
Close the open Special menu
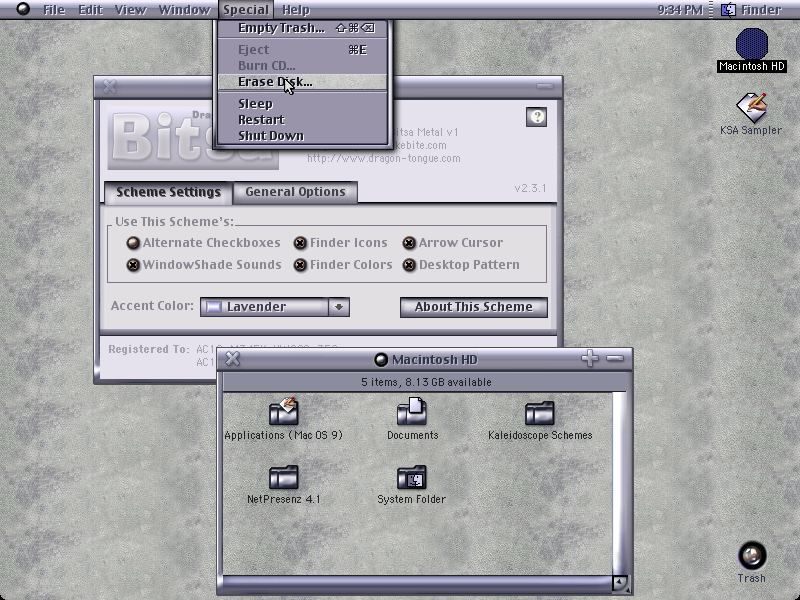[246, 10]
